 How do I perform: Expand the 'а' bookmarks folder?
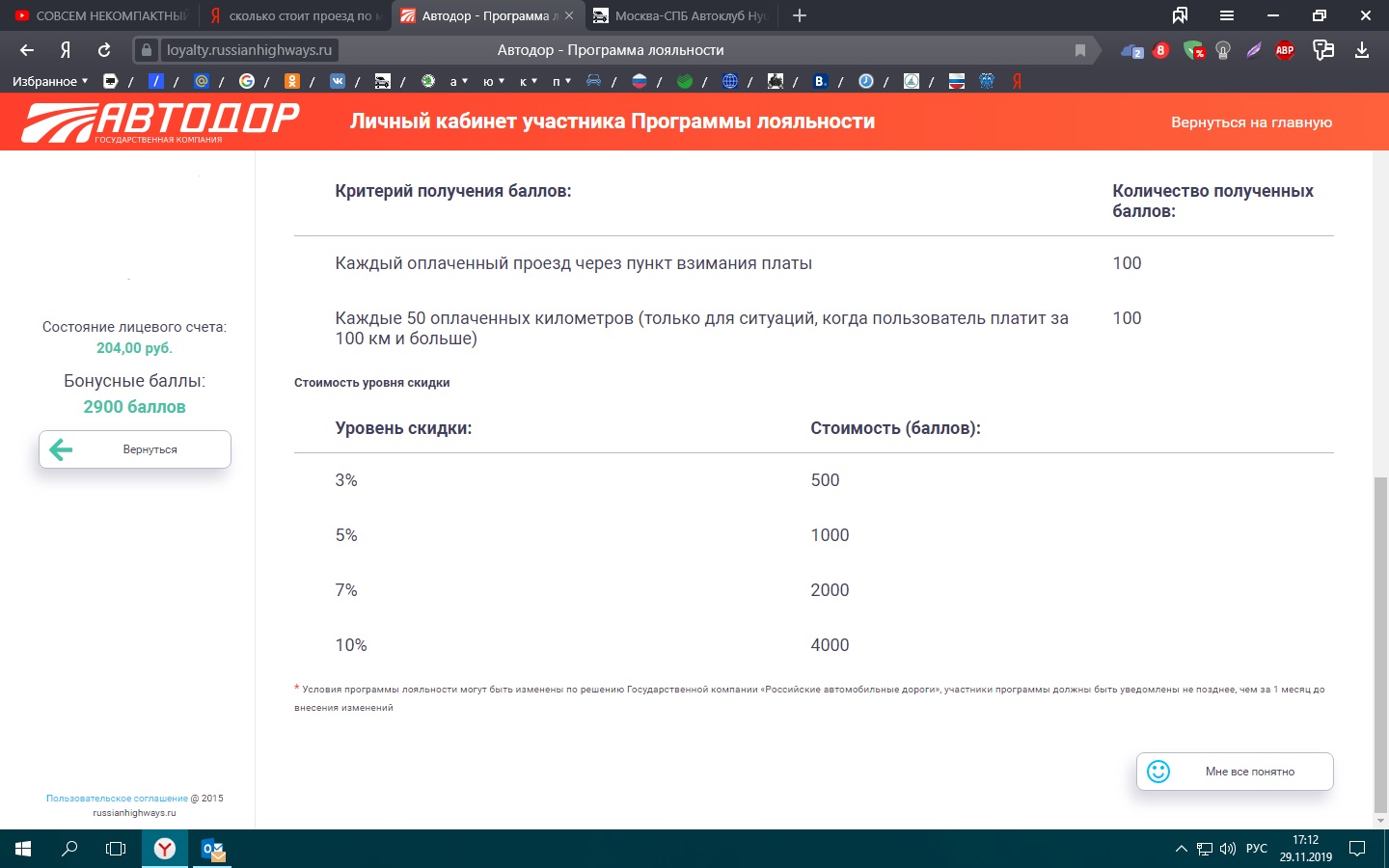pos(458,81)
